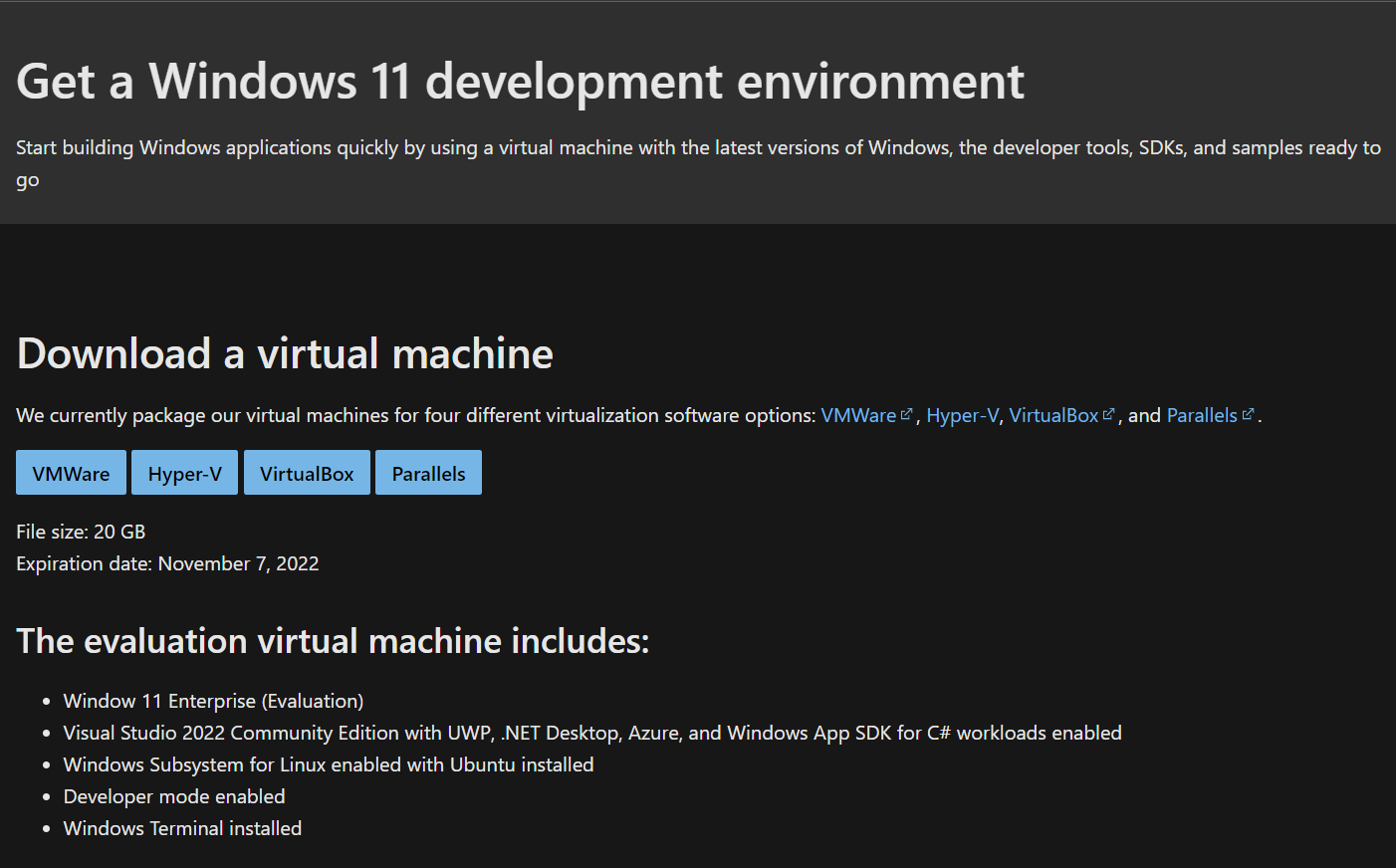1396x868 pixels.
Task: Click 'The evaluation virtual machine includes:' heading
Action: point(333,641)
